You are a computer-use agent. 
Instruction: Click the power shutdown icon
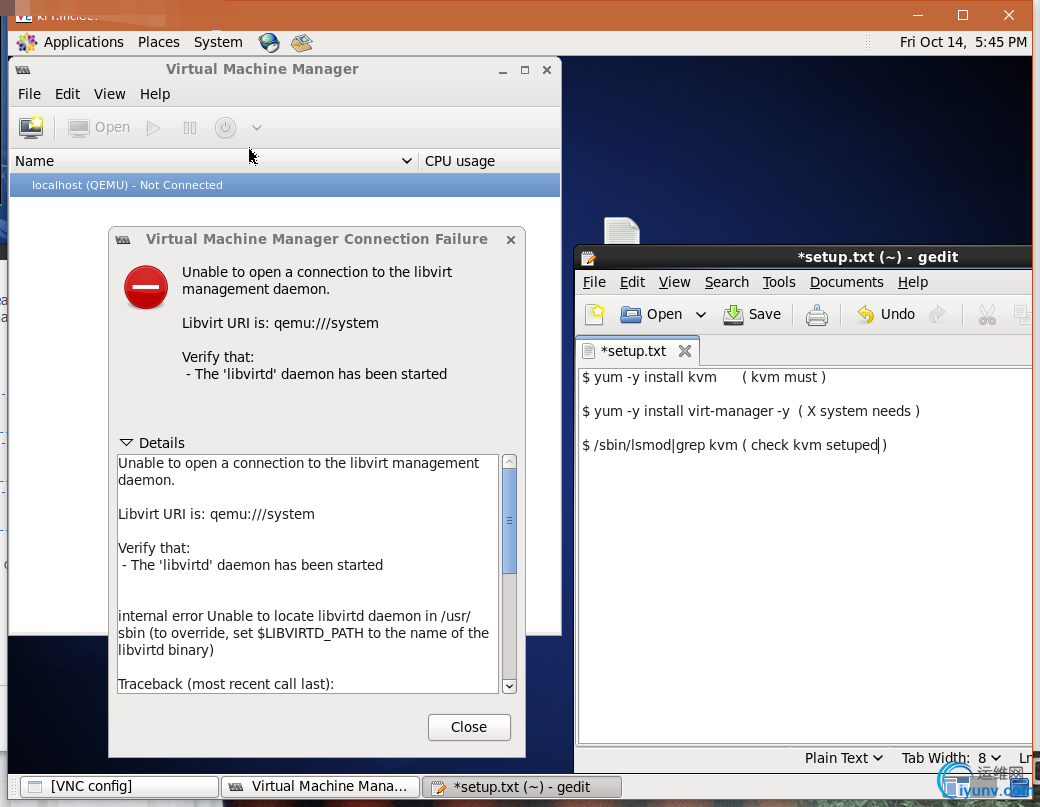click(x=226, y=127)
